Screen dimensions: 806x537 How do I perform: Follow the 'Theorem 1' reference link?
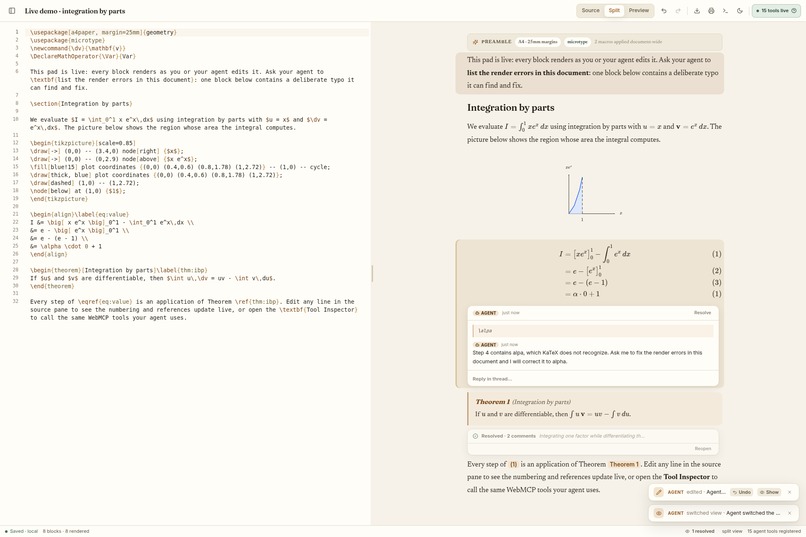(x=624, y=464)
